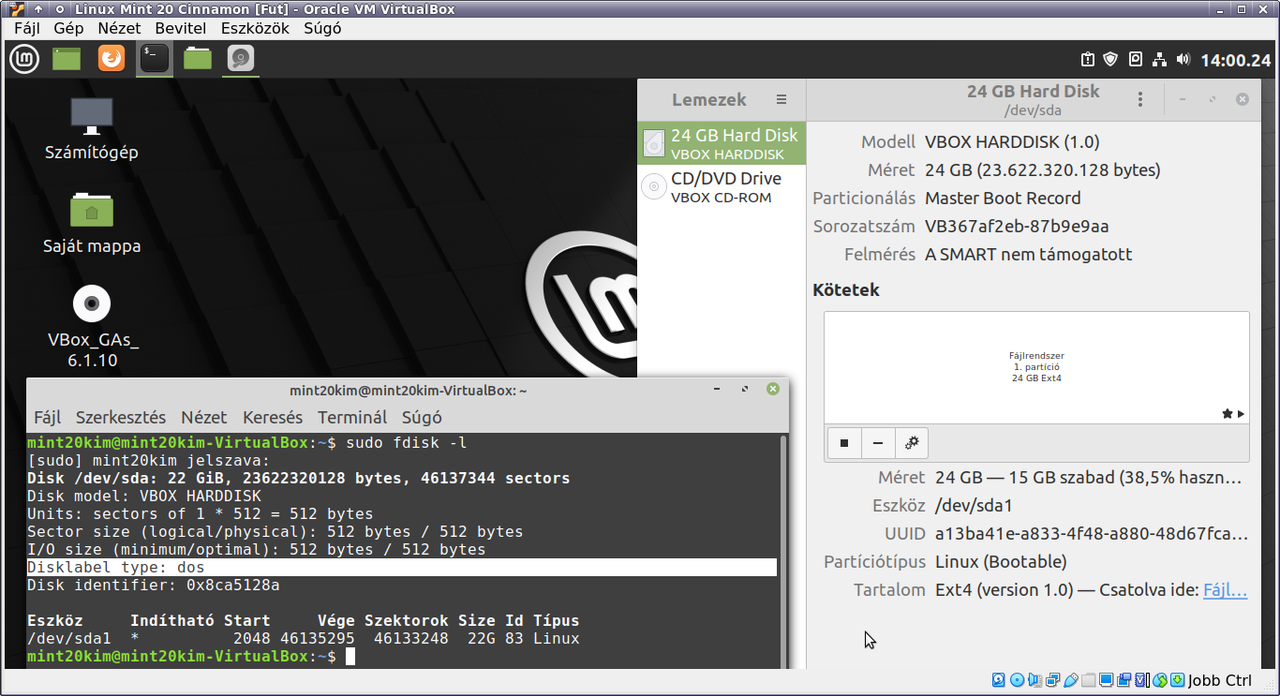Select the Disks app in the panel

click(240, 59)
